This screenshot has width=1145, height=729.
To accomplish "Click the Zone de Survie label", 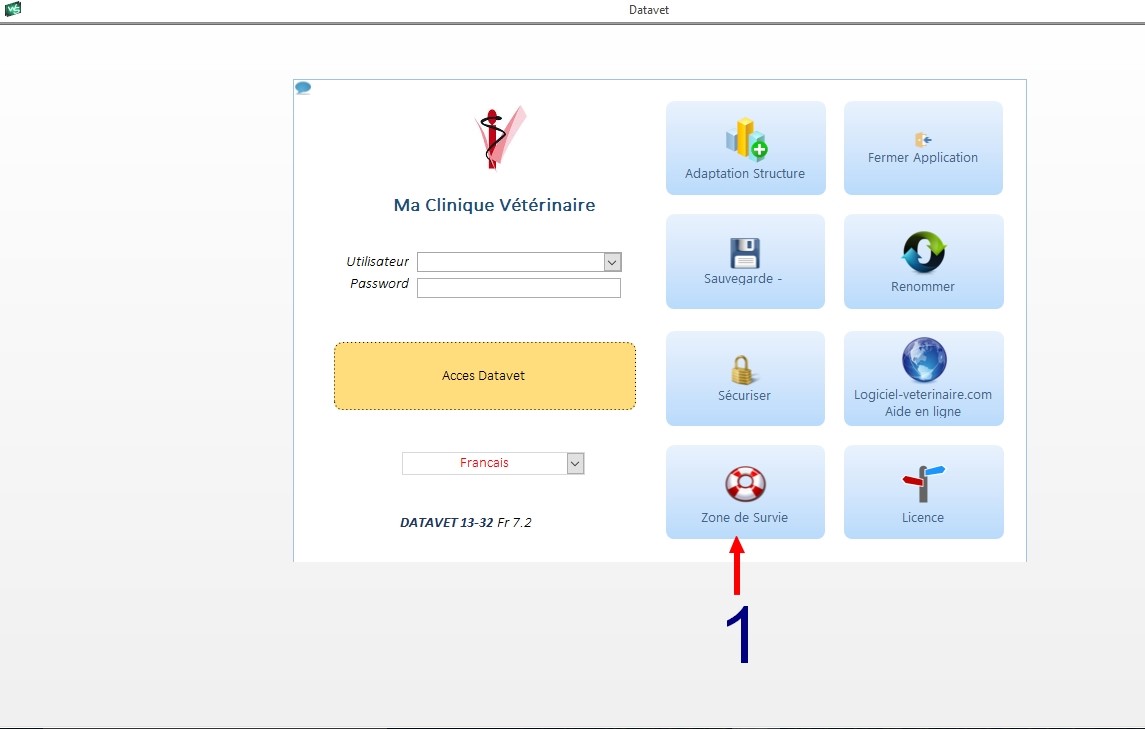I will [744, 517].
